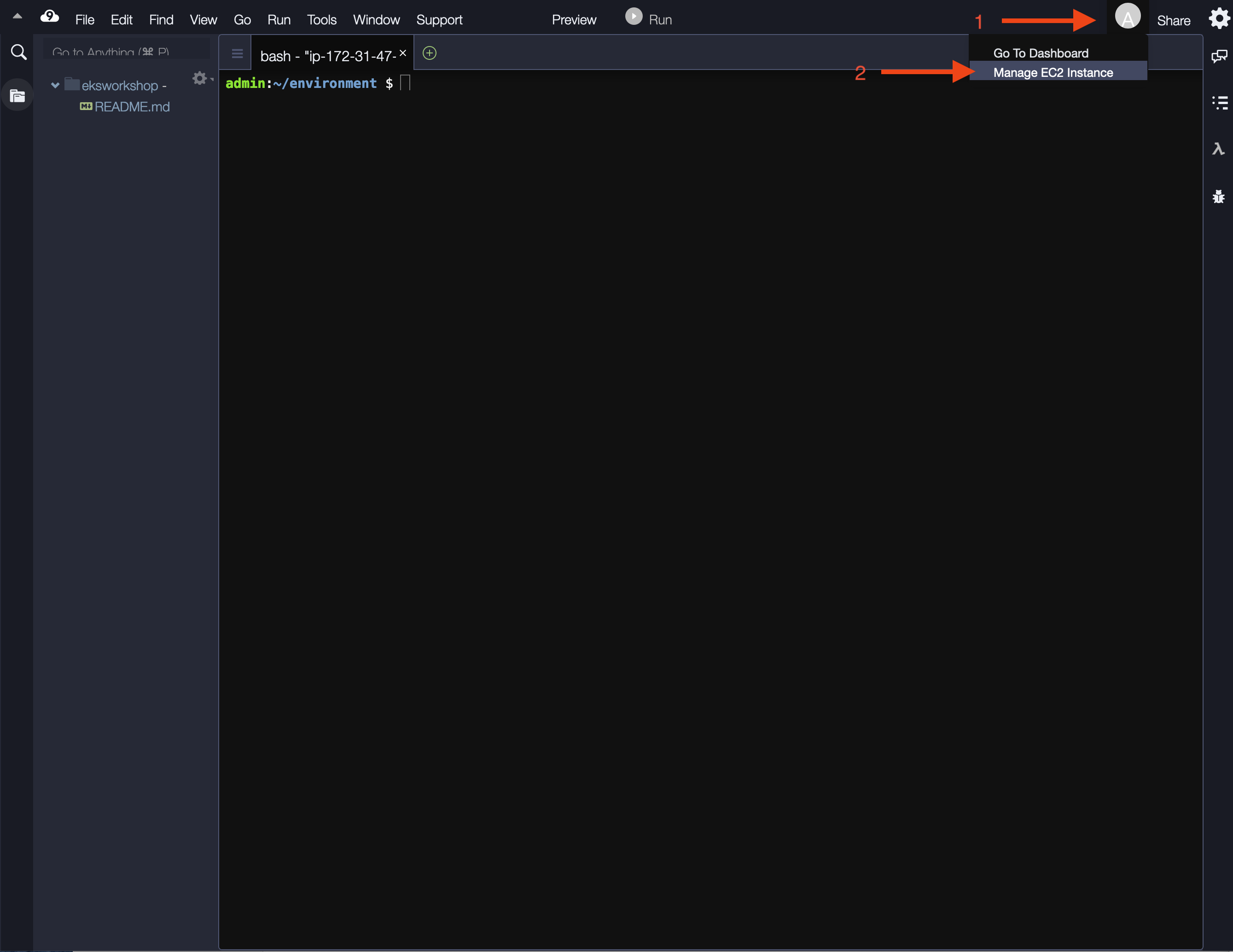This screenshot has height=952, width=1233.
Task: Open the Outline panel icon
Action: tap(1219, 103)
